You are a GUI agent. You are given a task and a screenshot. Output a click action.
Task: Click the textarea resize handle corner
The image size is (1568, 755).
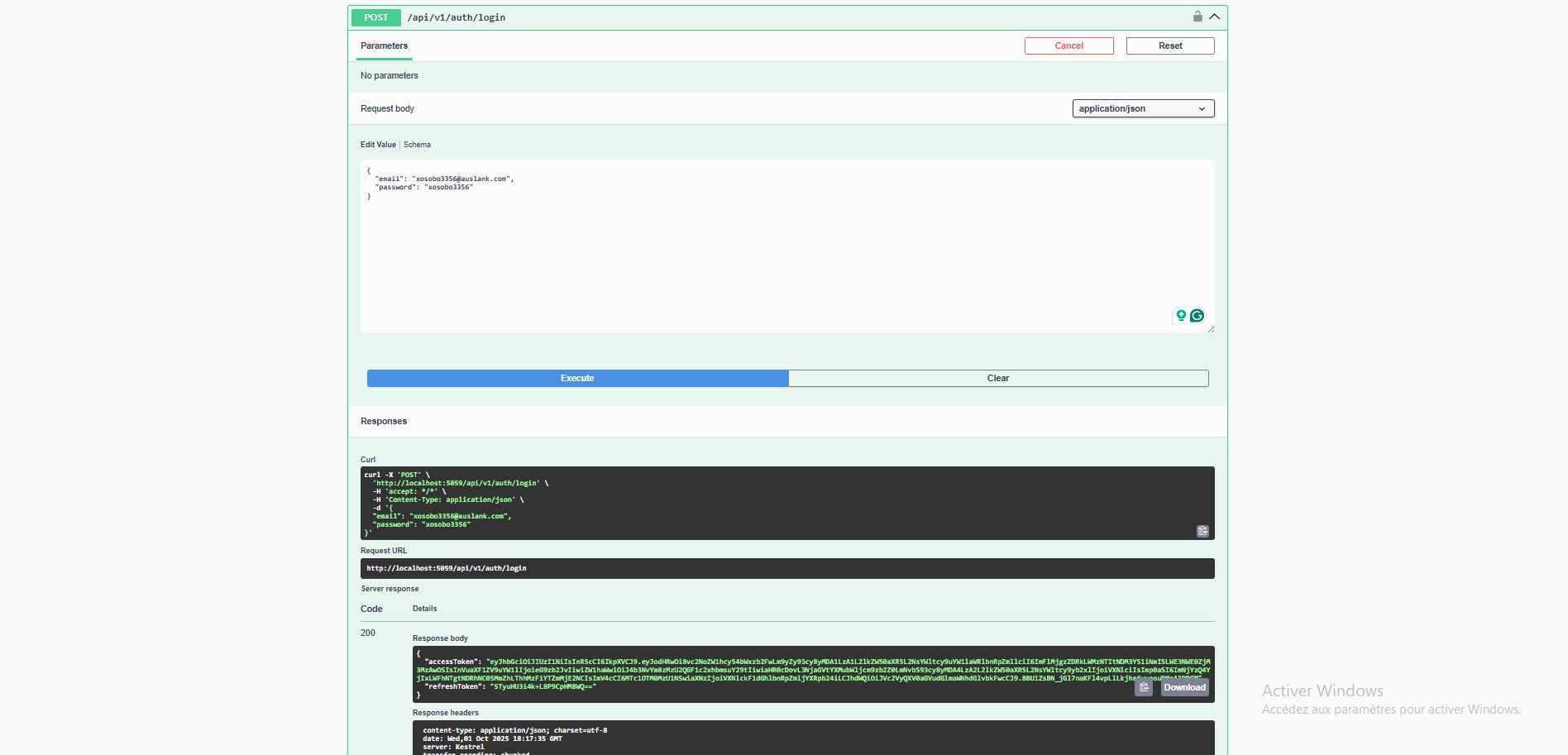pos(1211,329)
